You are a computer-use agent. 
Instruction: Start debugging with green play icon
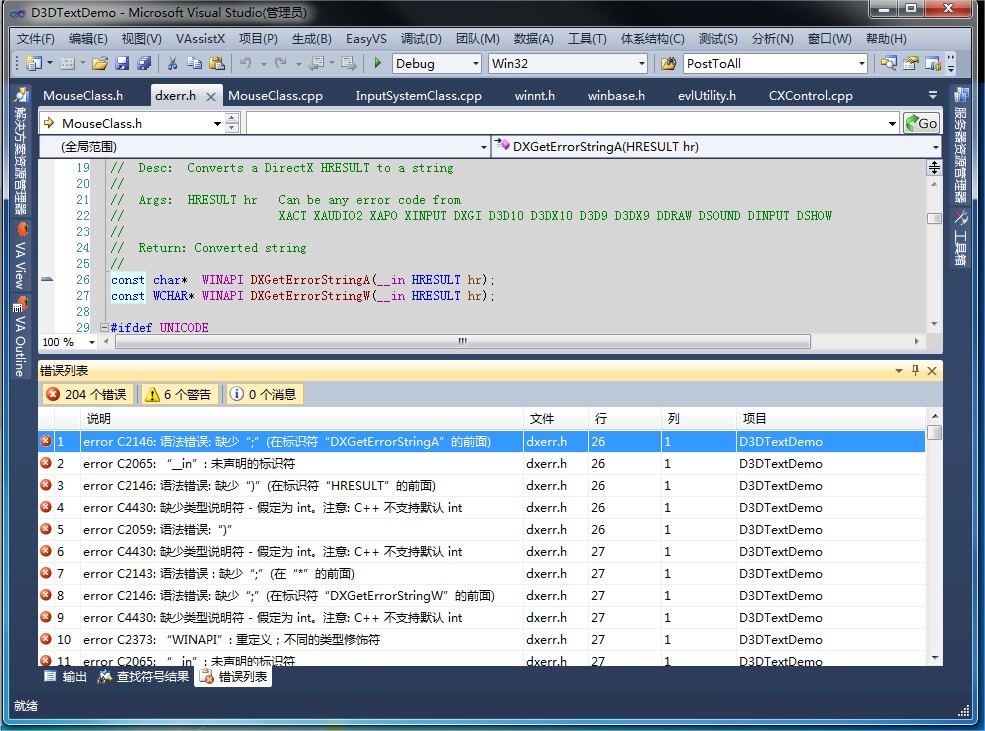[x=378, y=63]
